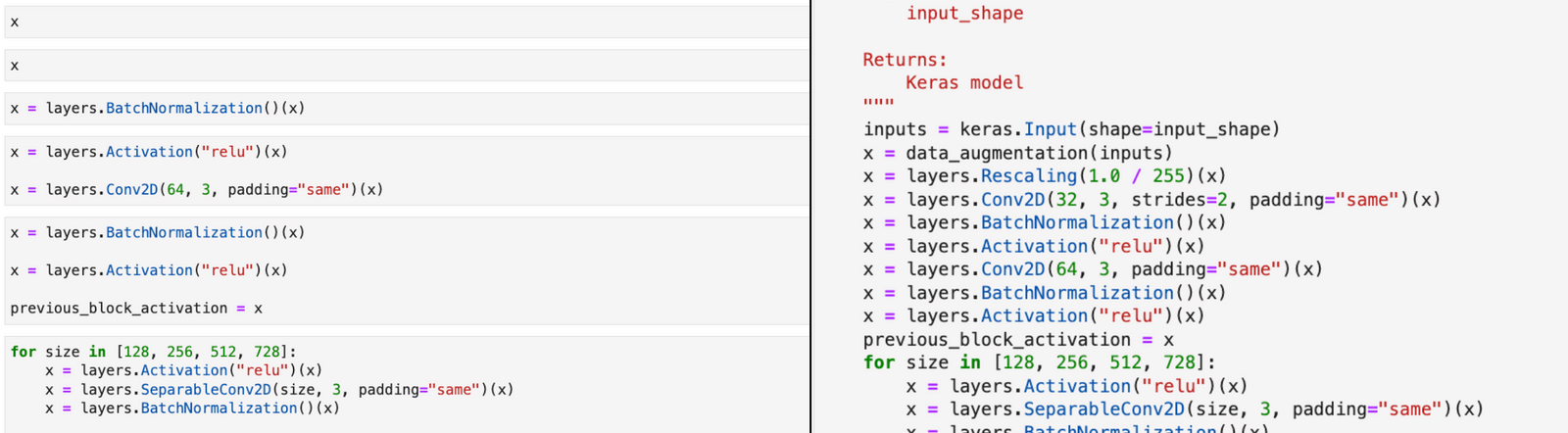Click the previous_block_activation line in the left notebook cell
This screenshot has width=1568, height=433.
coord(136,309)
